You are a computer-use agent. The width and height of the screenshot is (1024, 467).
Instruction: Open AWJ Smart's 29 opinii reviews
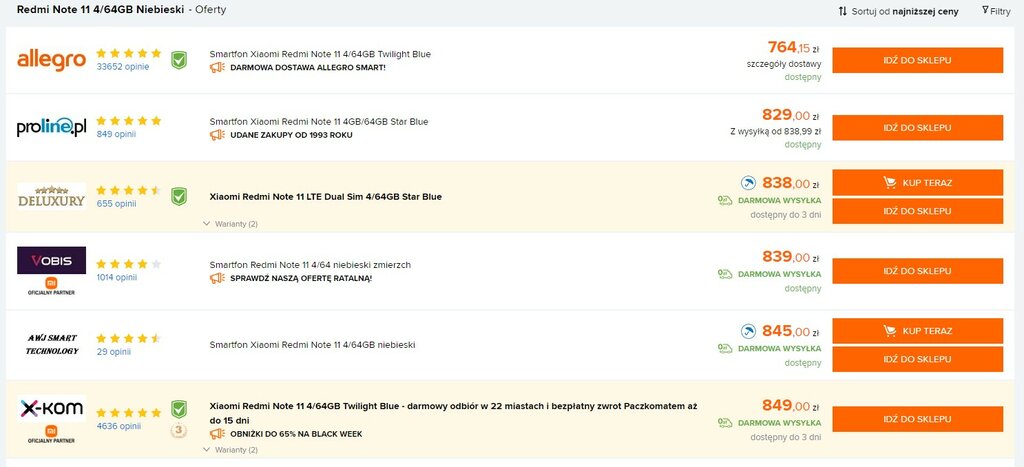click(114, 351)
